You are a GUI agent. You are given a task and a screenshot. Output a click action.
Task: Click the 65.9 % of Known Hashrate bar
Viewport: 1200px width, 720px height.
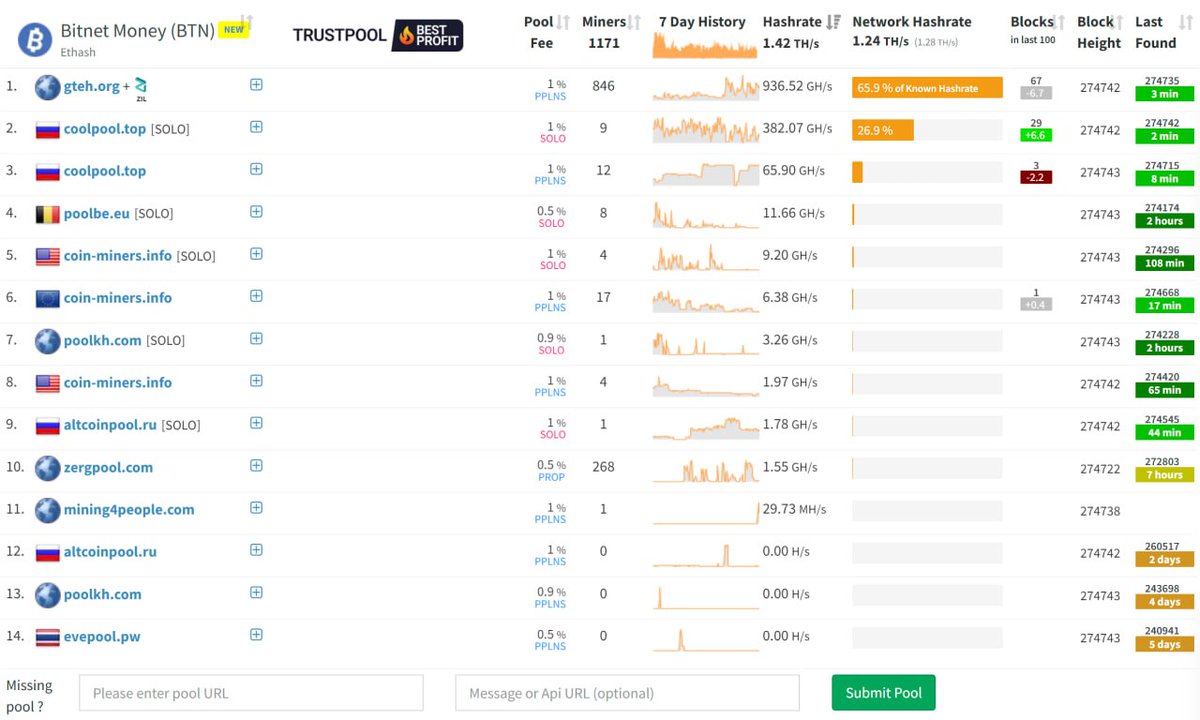pos(927,88)
